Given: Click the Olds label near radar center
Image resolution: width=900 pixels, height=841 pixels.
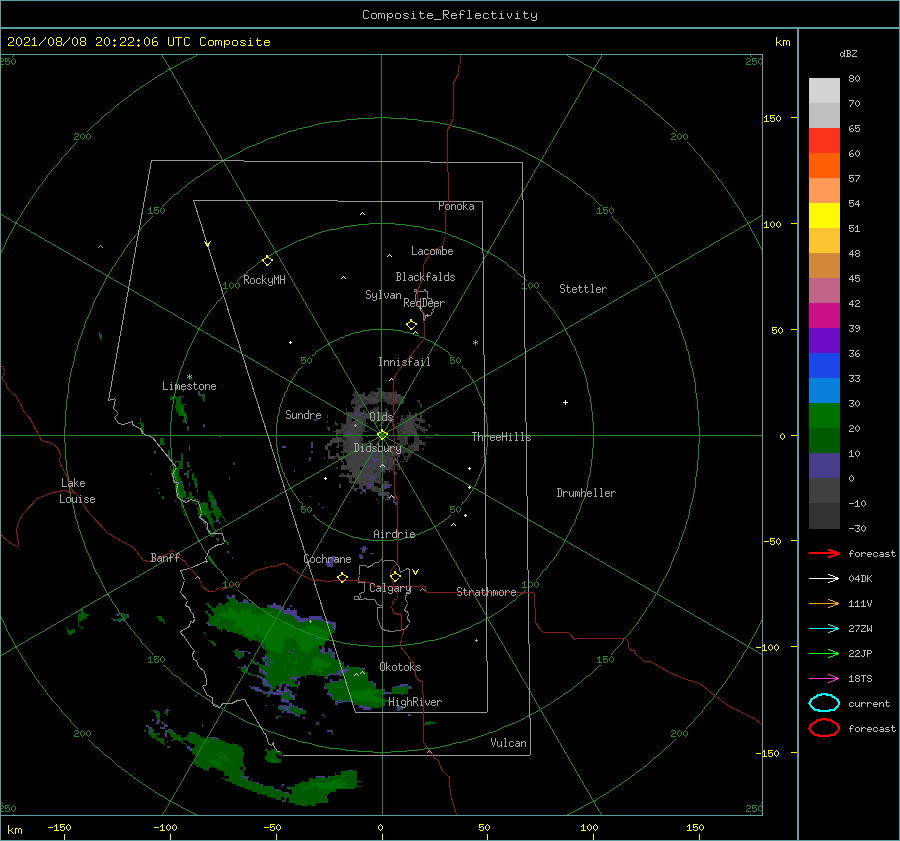Looking at the screenshot, I should 381,416.
